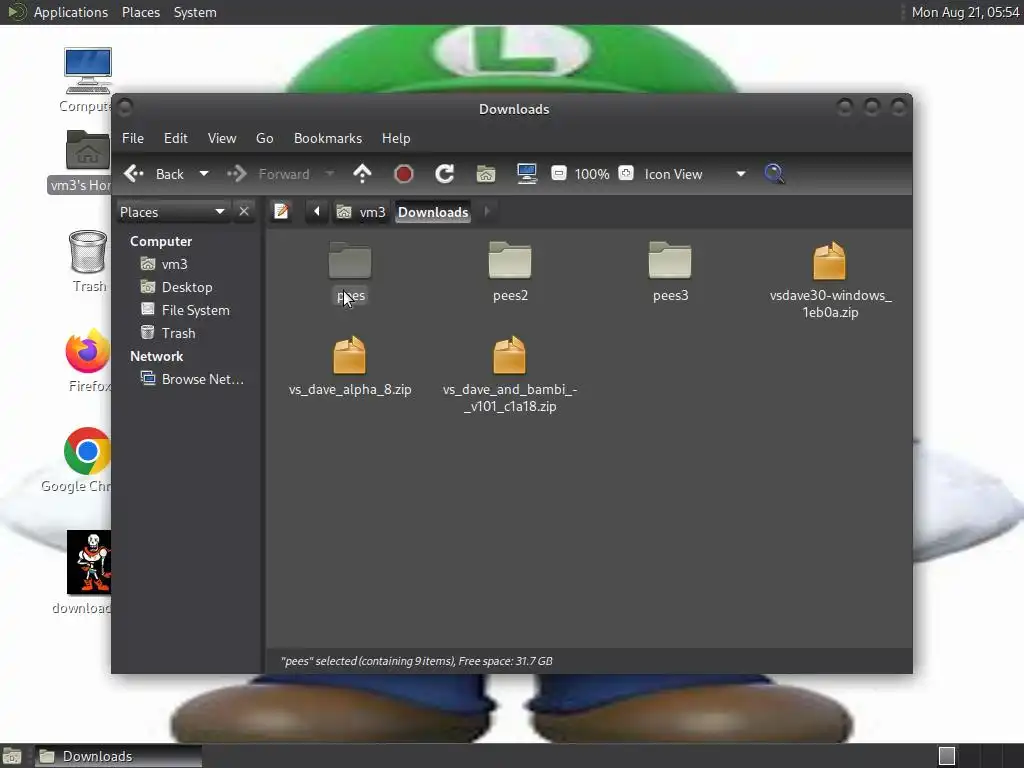Open the Home folder toolbar icon
This screenshot has width=1024, height=768.
tap(485, 174)
